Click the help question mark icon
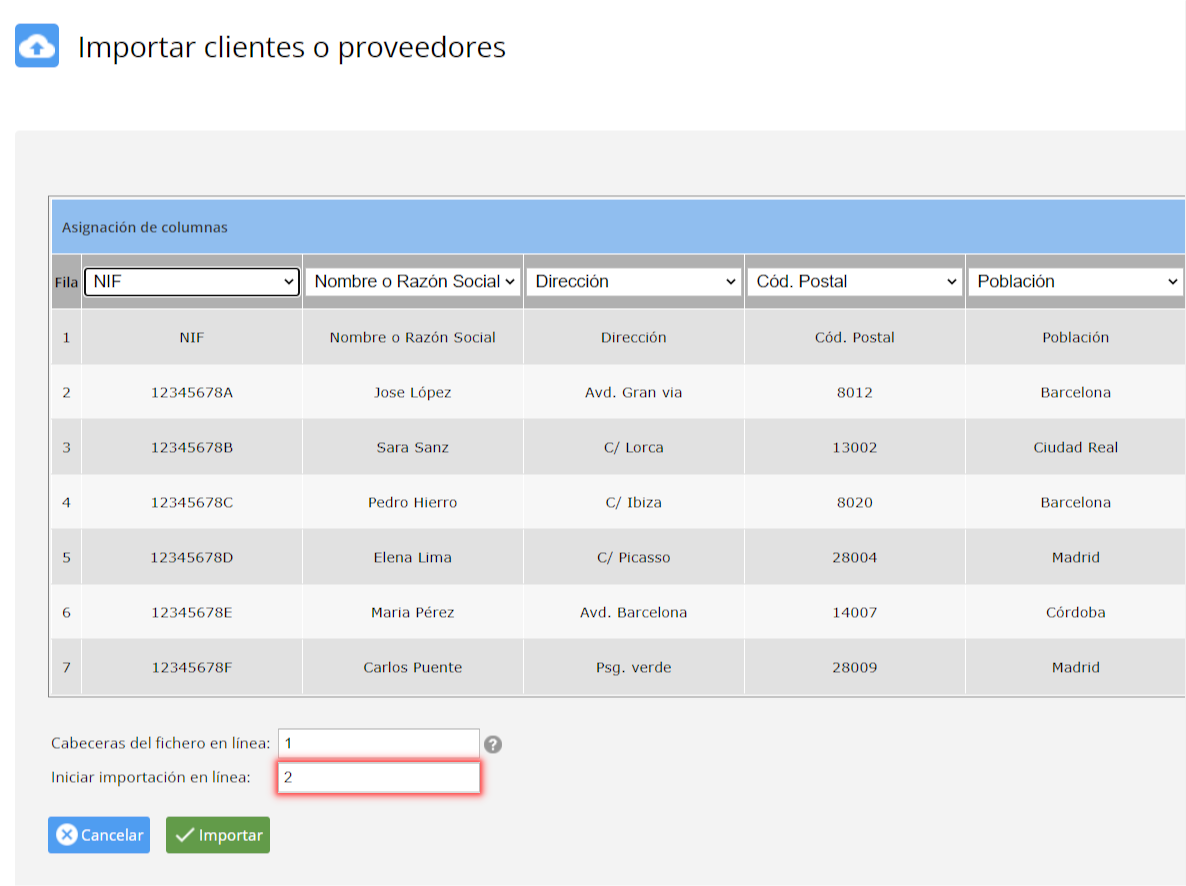 pyautogui.click(x=493, y=745)
